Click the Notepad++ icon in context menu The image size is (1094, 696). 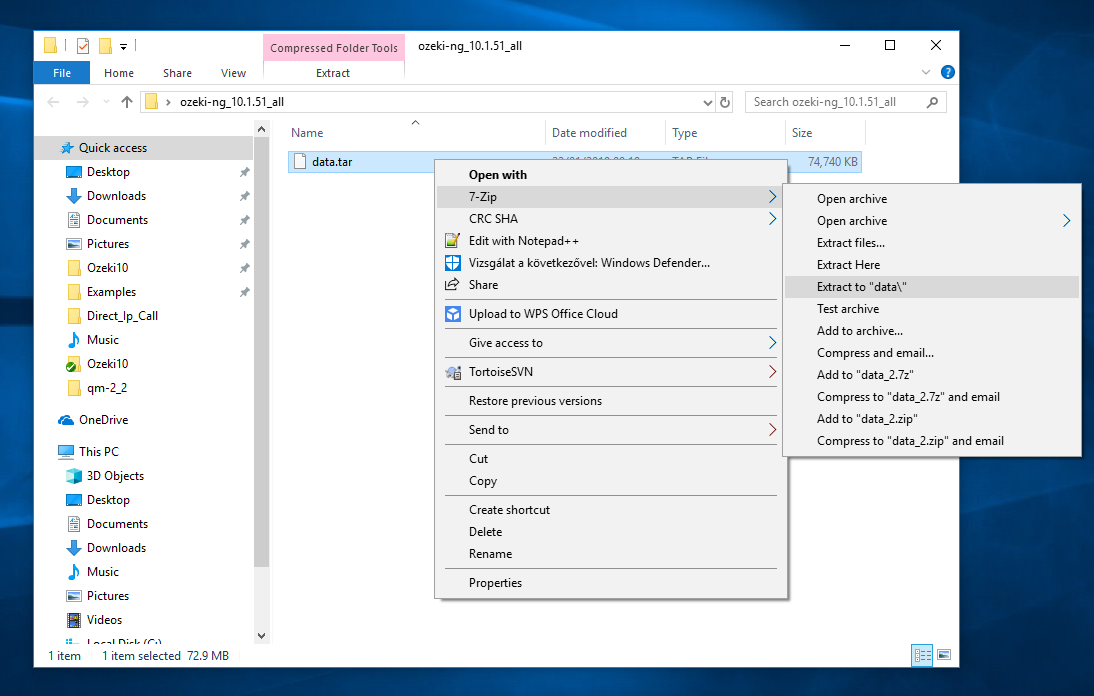tap(452, 241)
